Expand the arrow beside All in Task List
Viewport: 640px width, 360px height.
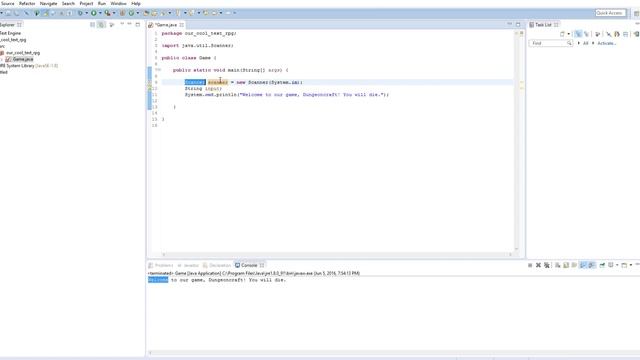click(x=578, y=43)
